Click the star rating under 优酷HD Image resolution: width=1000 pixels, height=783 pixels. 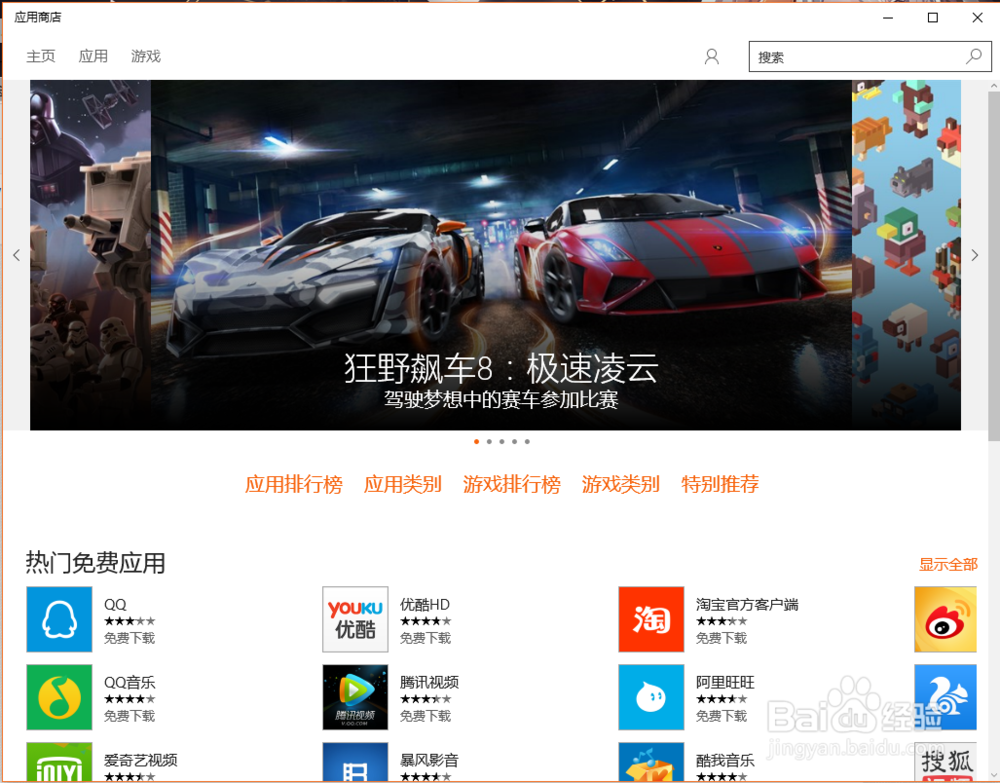(x=425, y=621)
